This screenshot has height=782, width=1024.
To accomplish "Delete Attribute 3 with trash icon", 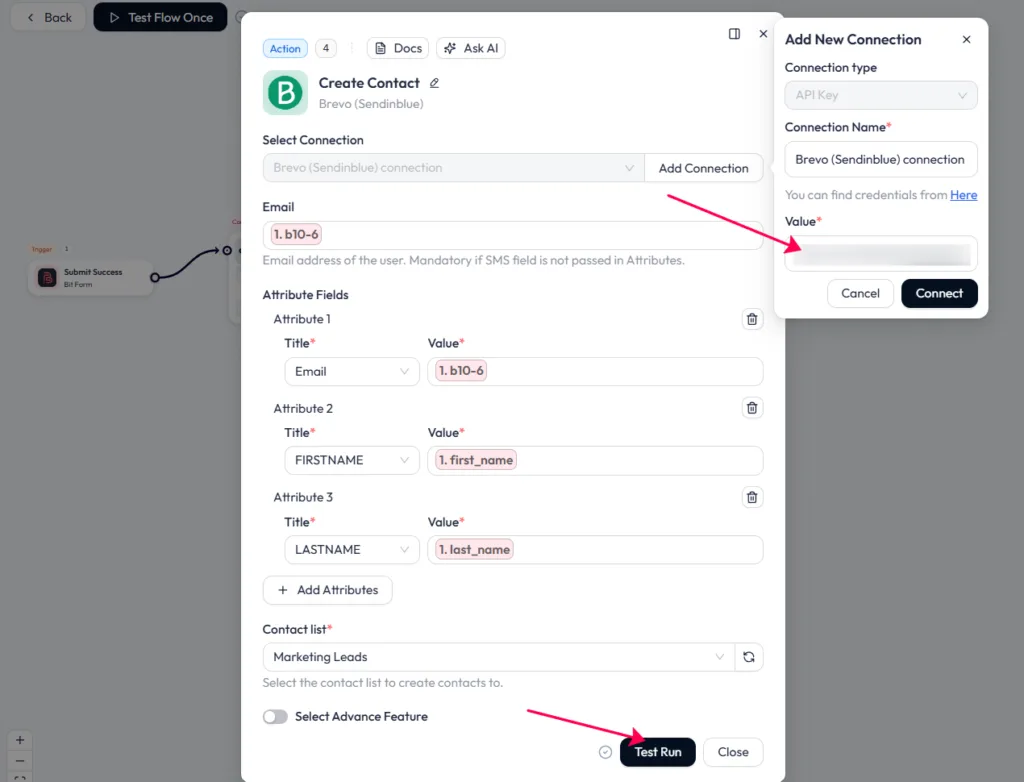I will click(x=752, y=498).
